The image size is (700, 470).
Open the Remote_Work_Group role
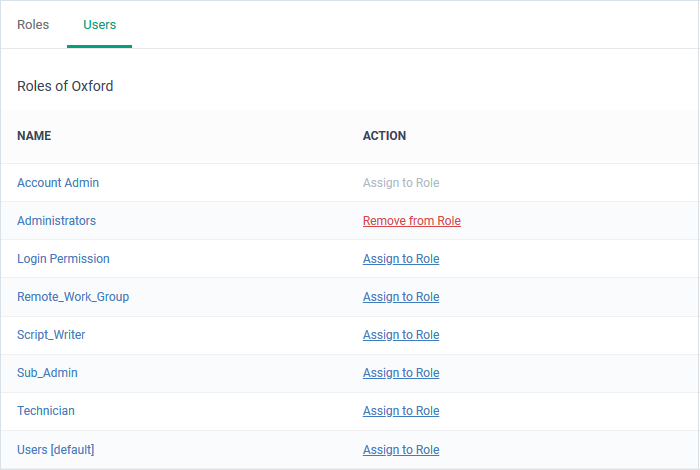(73, 296)
